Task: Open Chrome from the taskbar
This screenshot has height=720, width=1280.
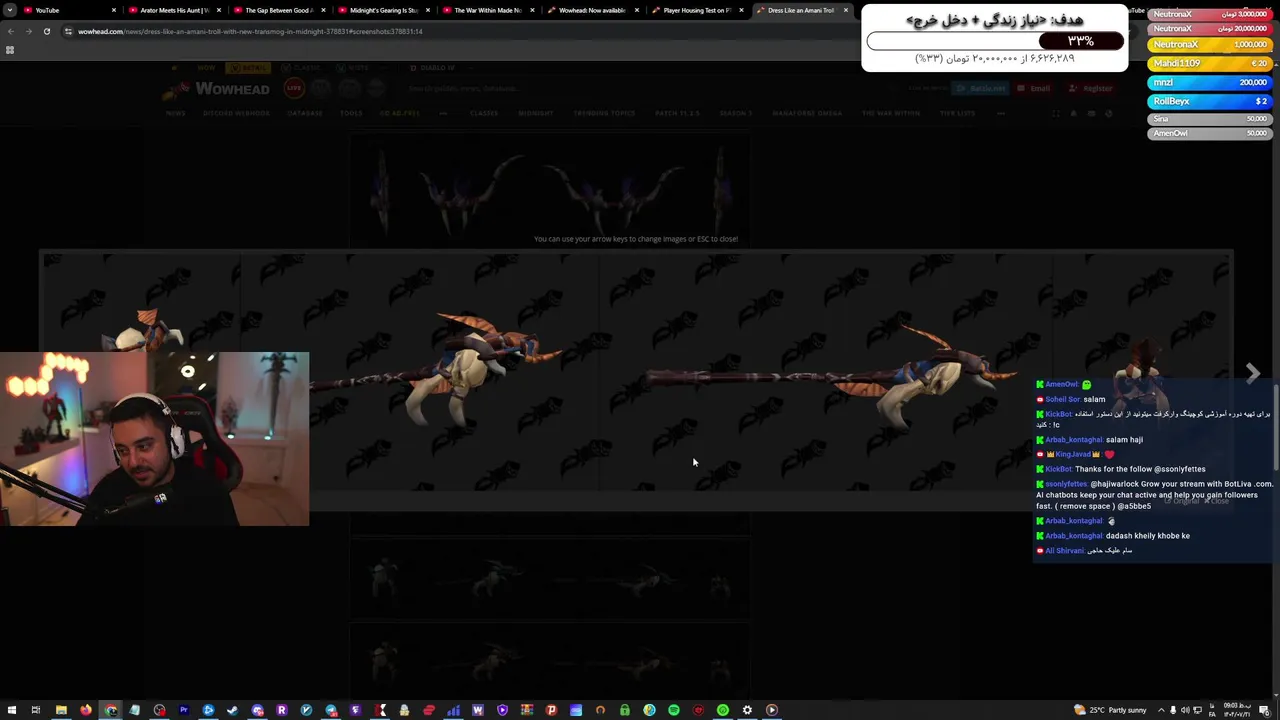Action: coord(110,710)
